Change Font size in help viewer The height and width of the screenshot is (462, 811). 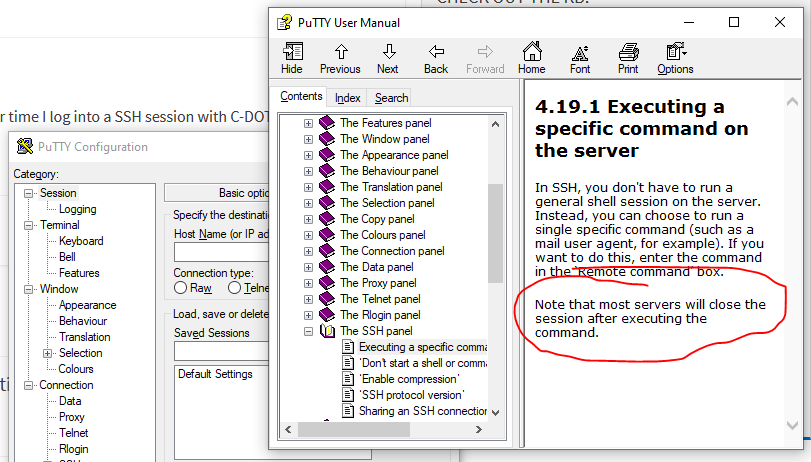click(580, 58)
